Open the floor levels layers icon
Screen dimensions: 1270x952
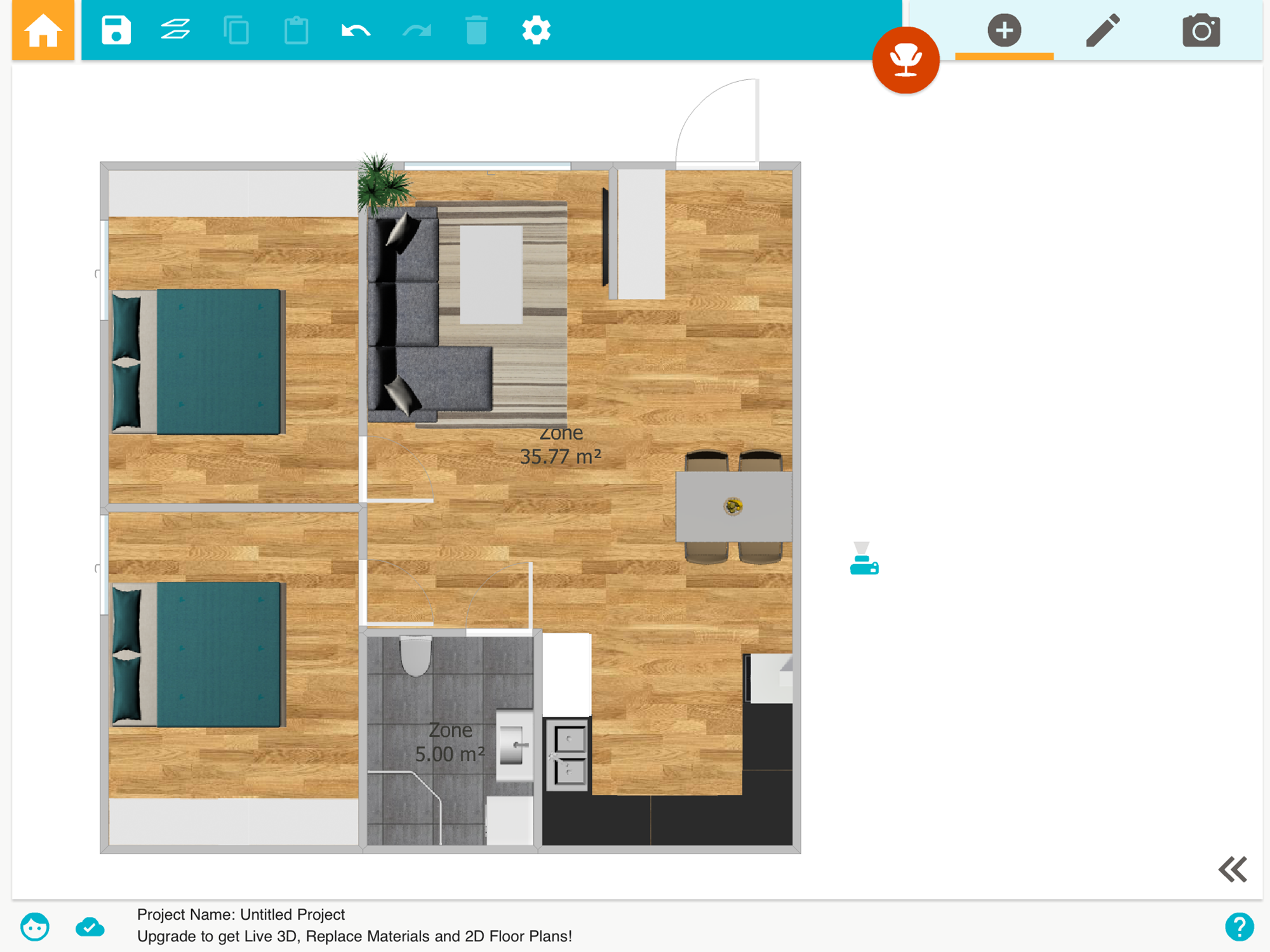175,30
